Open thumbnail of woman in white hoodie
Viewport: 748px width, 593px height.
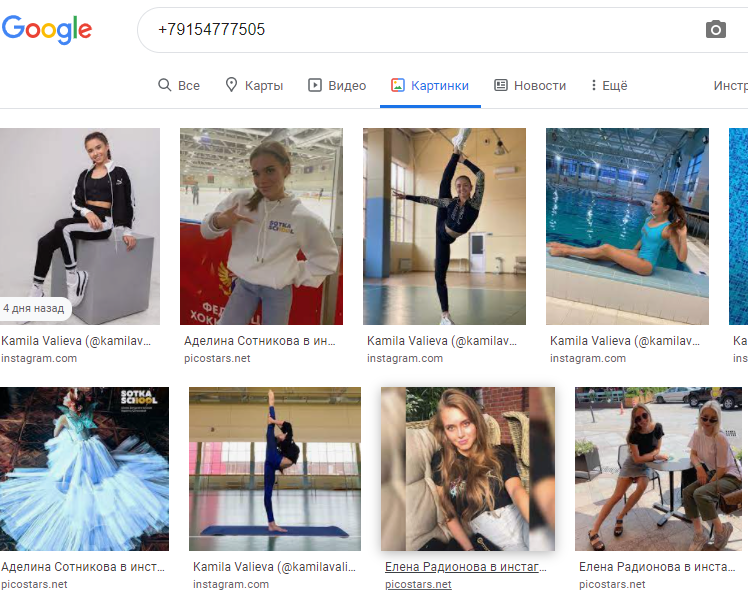(x=261, y=226)
